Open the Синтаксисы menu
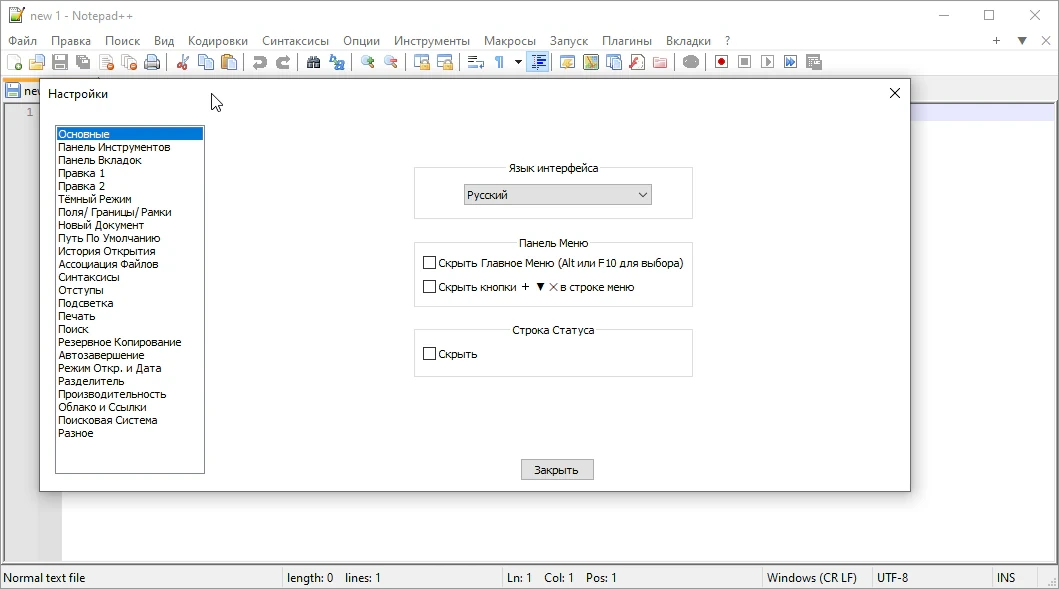 pos(295,41)
